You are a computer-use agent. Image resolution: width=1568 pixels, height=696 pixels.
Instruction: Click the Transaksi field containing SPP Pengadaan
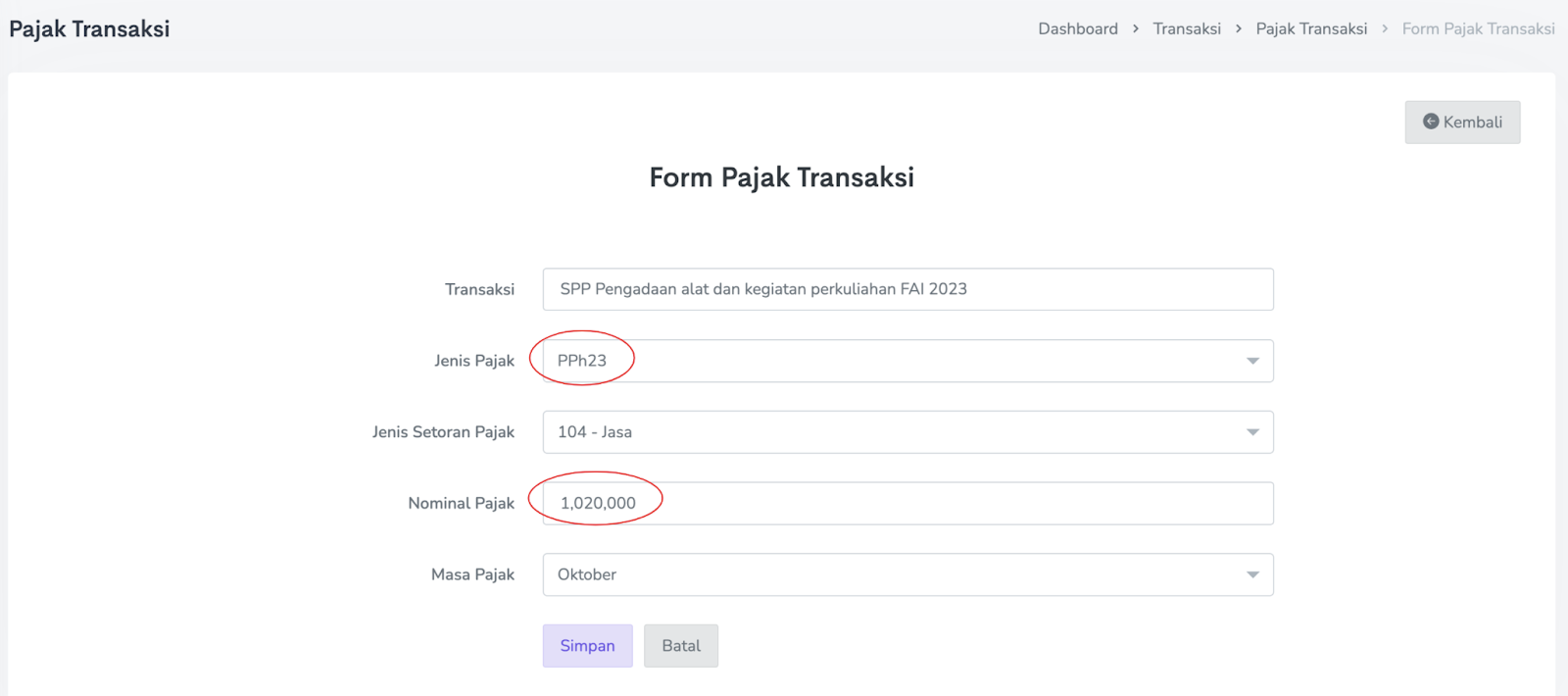907,289
